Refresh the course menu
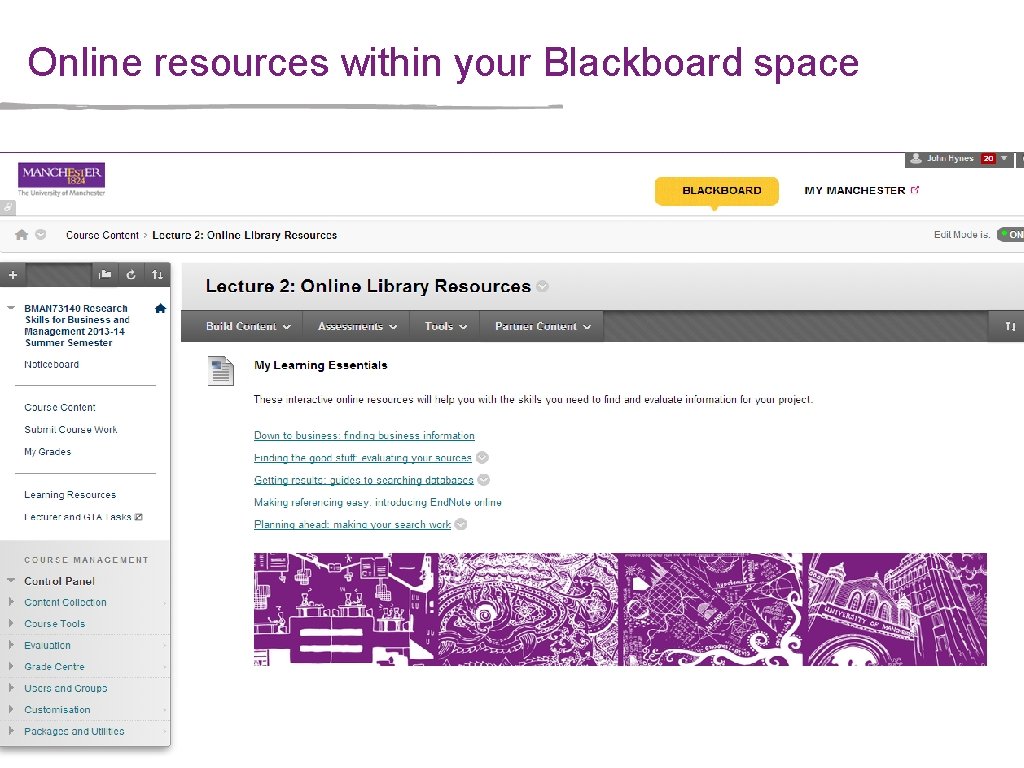Screen dimensions: 1024x768 [x=131, y=275]
